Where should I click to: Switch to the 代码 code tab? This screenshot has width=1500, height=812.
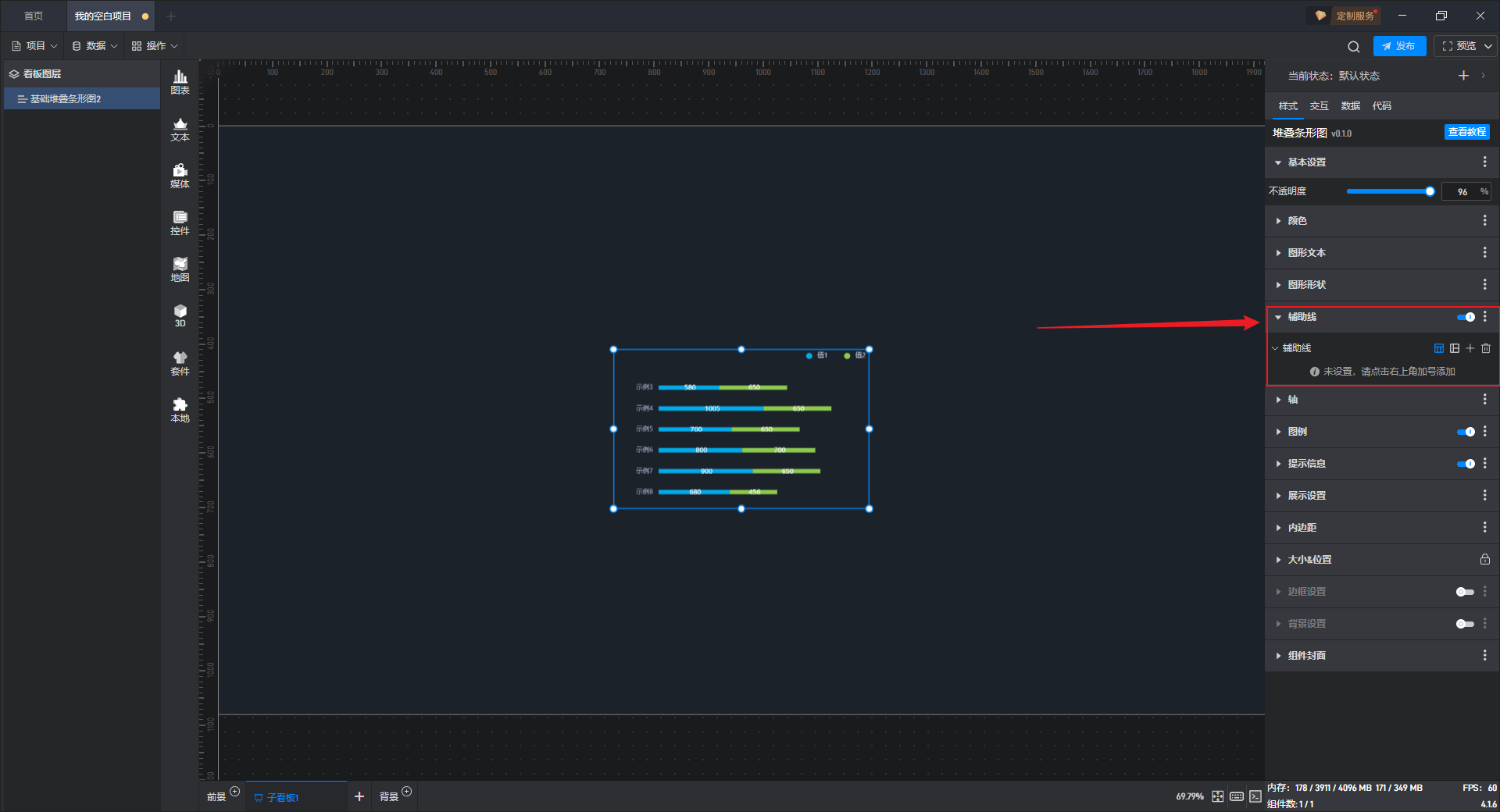click(1381, 106)
